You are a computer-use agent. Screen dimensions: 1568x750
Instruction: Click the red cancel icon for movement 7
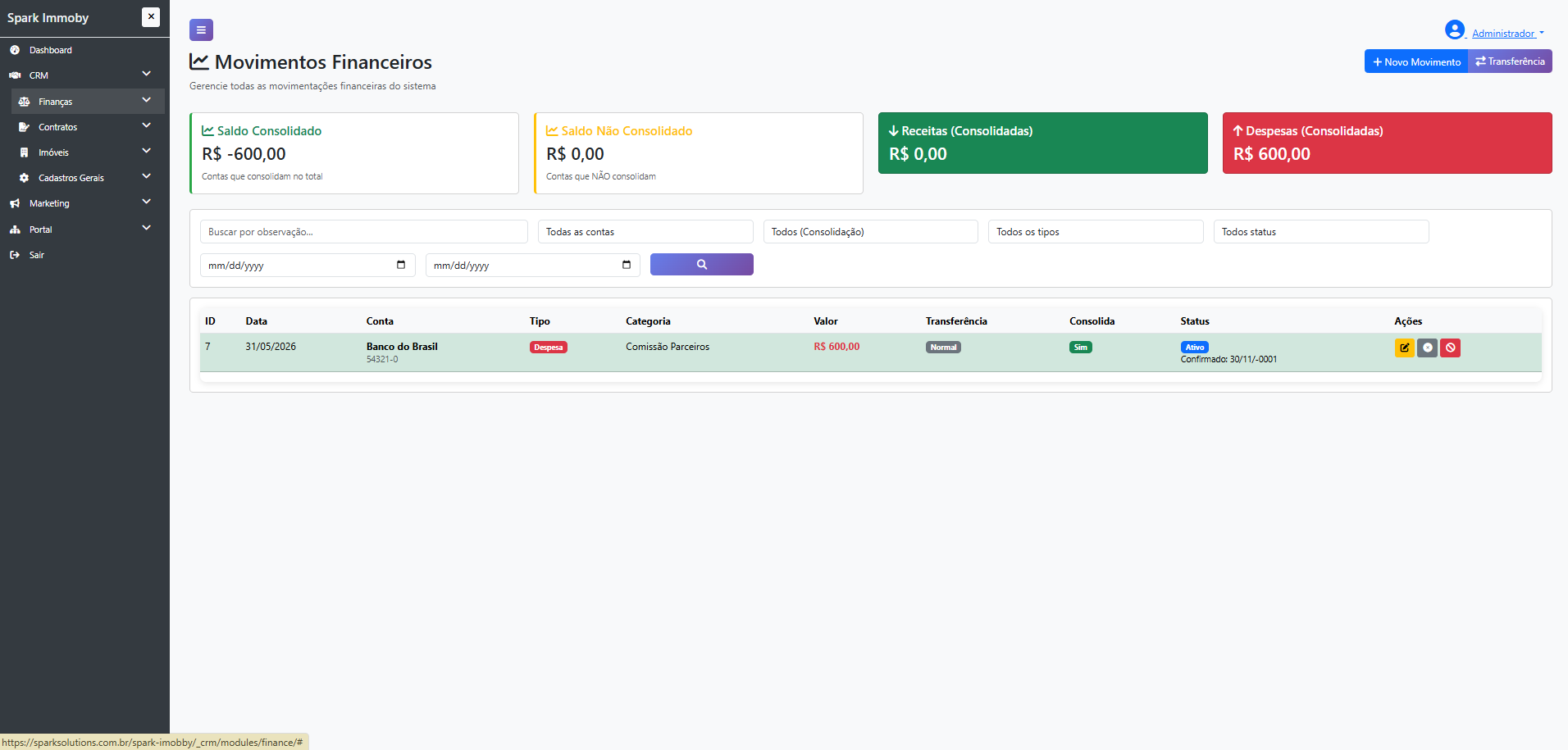coord(1450,348)
